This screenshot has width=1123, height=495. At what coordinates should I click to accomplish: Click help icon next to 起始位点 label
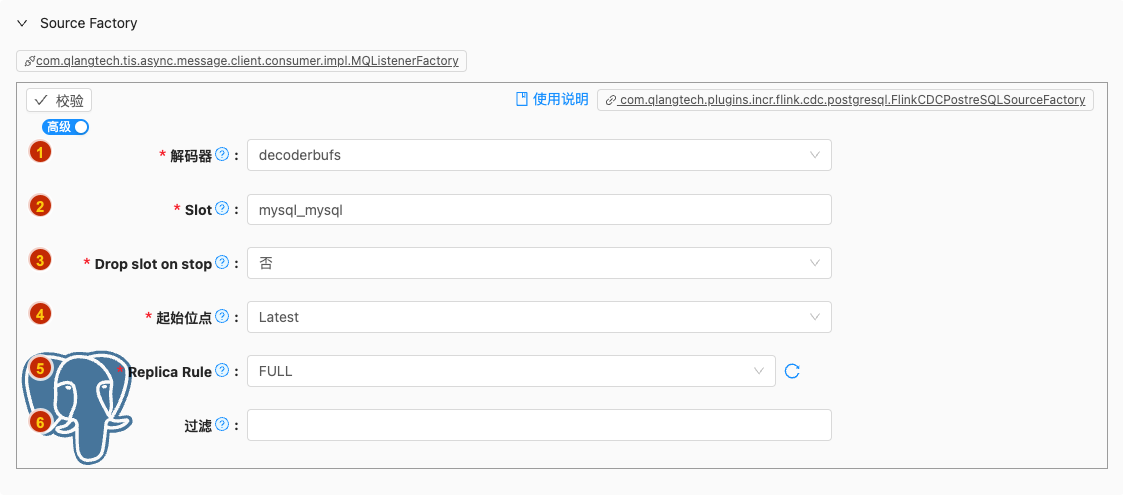tap(222, 317)
